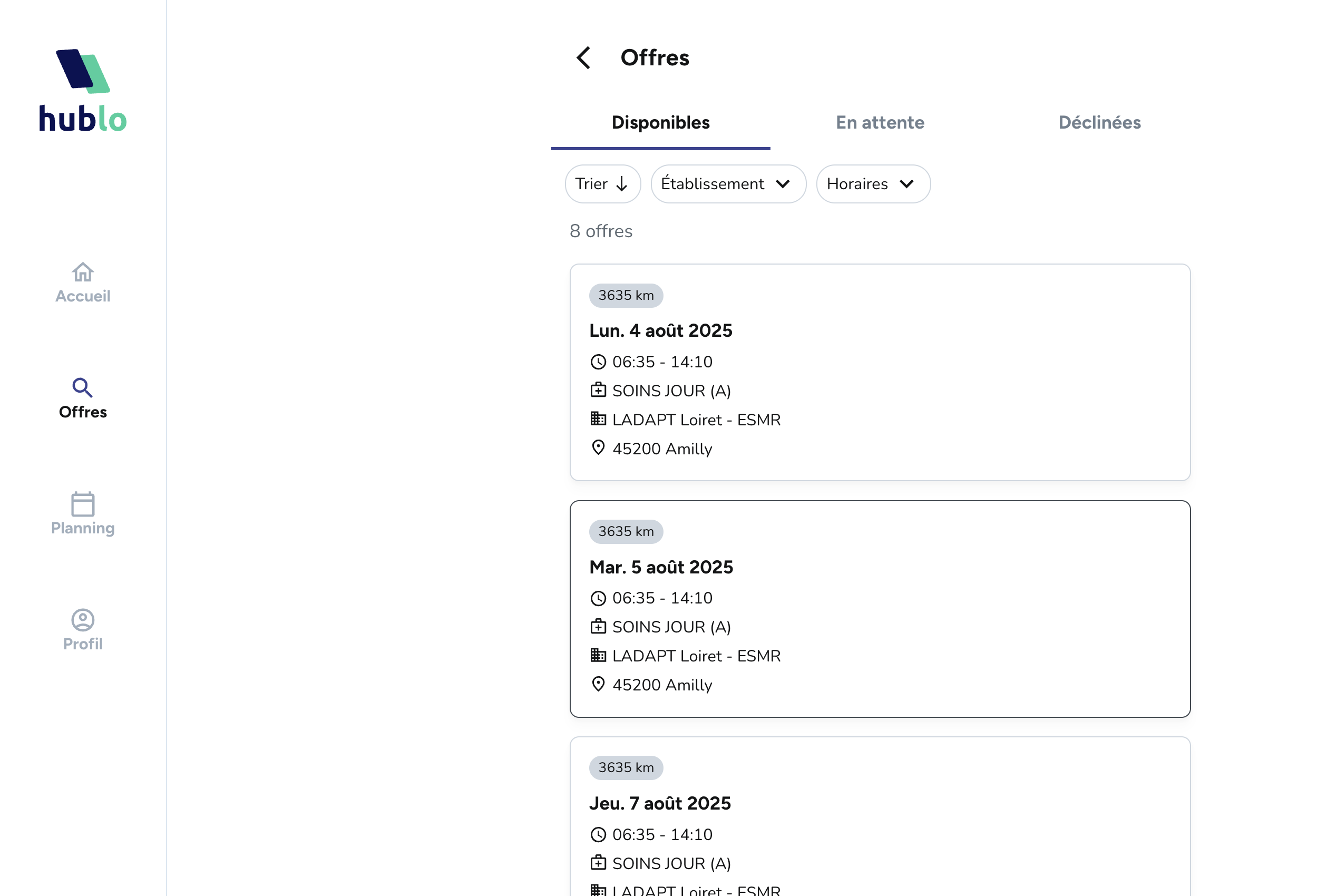This screenshot has height=896, width=1327.
Task: Open the Lun. 4 août 2025 offer card
Action: [x=880, y=372]
